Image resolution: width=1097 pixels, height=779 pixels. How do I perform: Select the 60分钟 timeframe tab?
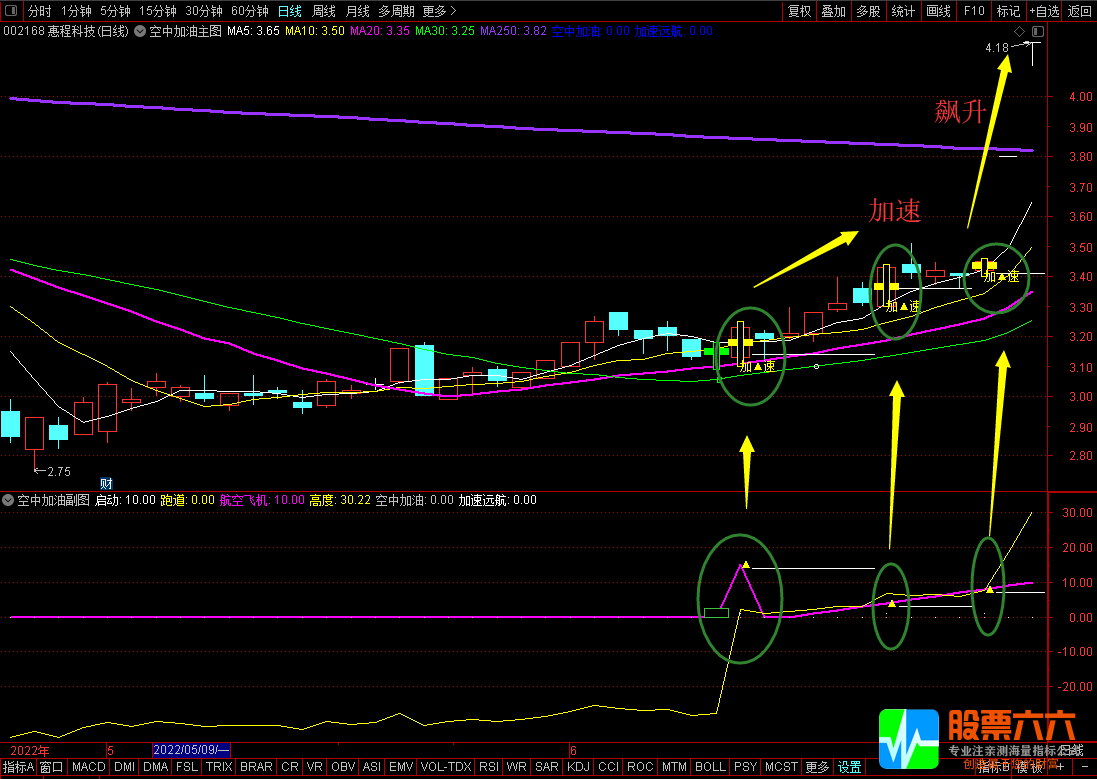coord(249,11)
